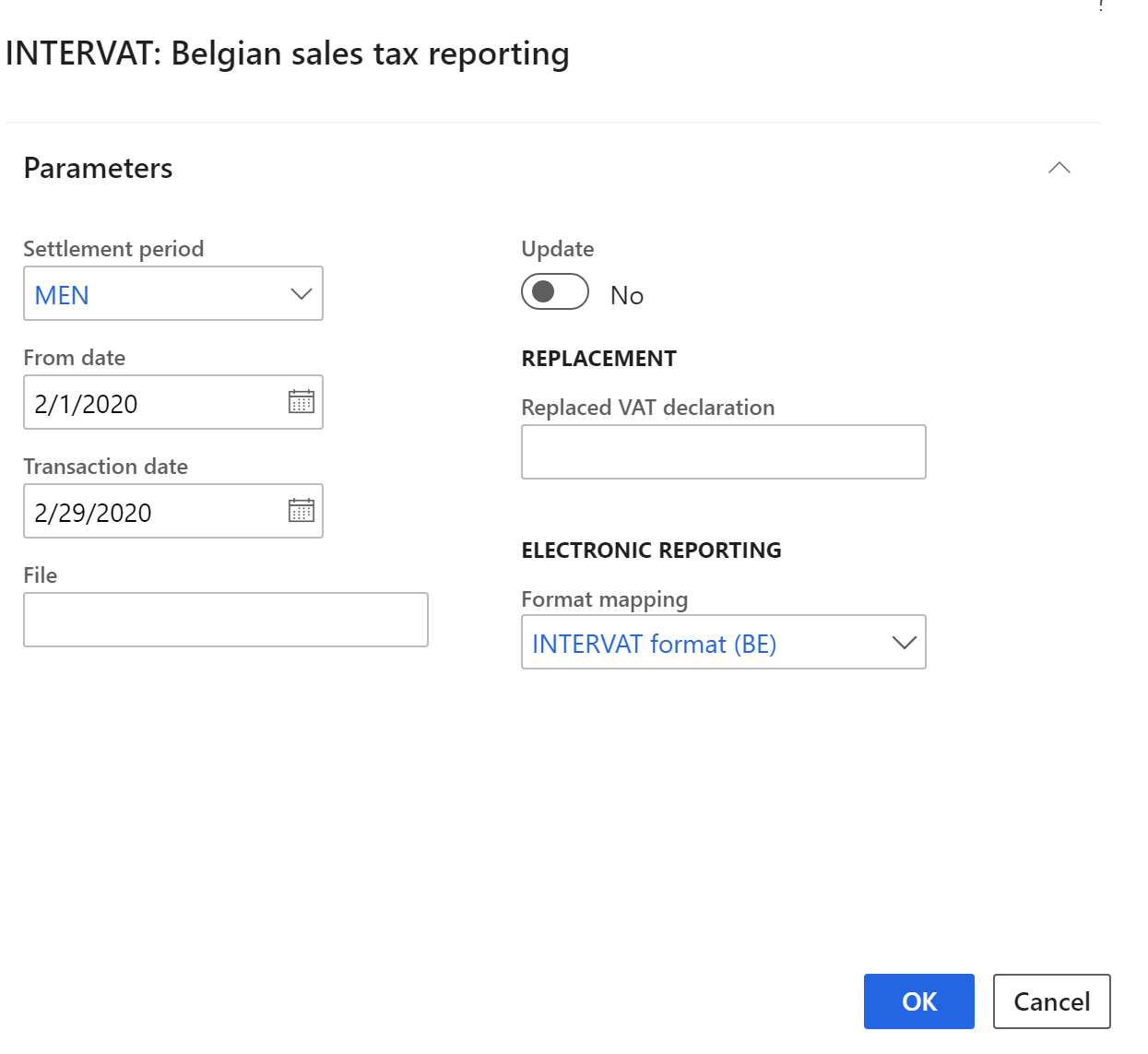Click the INTERVAT: Belgian sales tax reporting title

coord(288,53)
